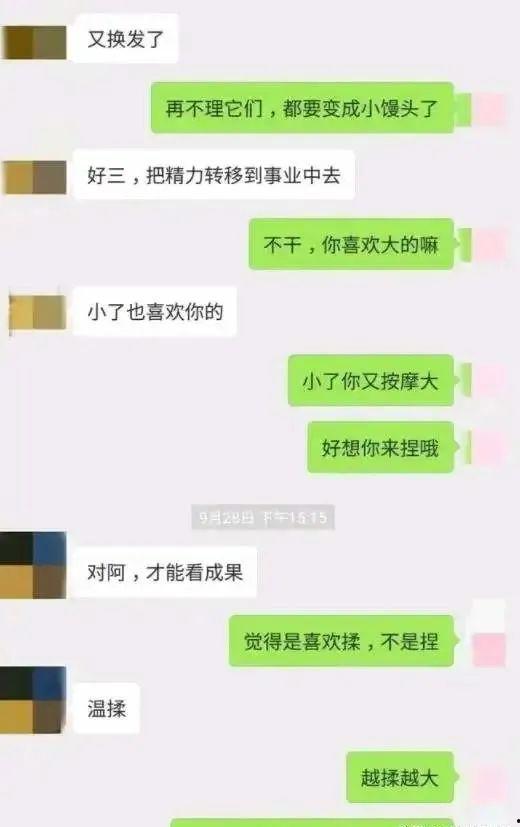Click the white bubble '小了也喜欢你的'
520x827 pixels.
coord(155,311)
